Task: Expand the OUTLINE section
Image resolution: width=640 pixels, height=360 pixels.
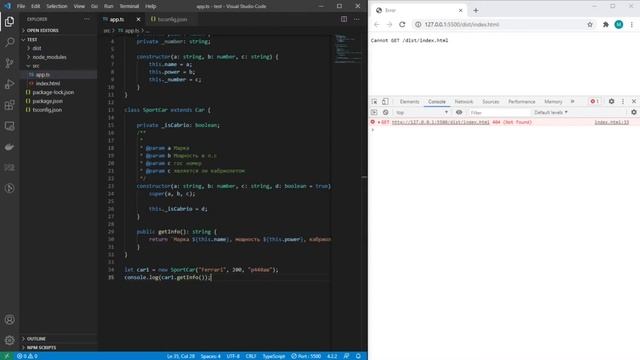Action: [x=36, y=339]
